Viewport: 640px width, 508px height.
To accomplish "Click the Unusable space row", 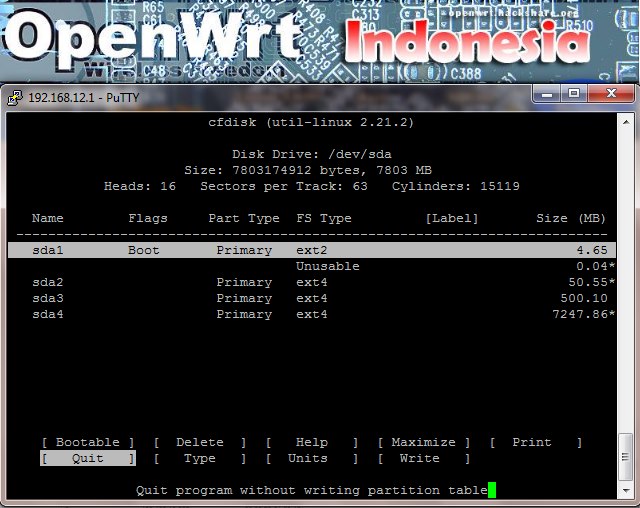I will [x=312, y=266].
